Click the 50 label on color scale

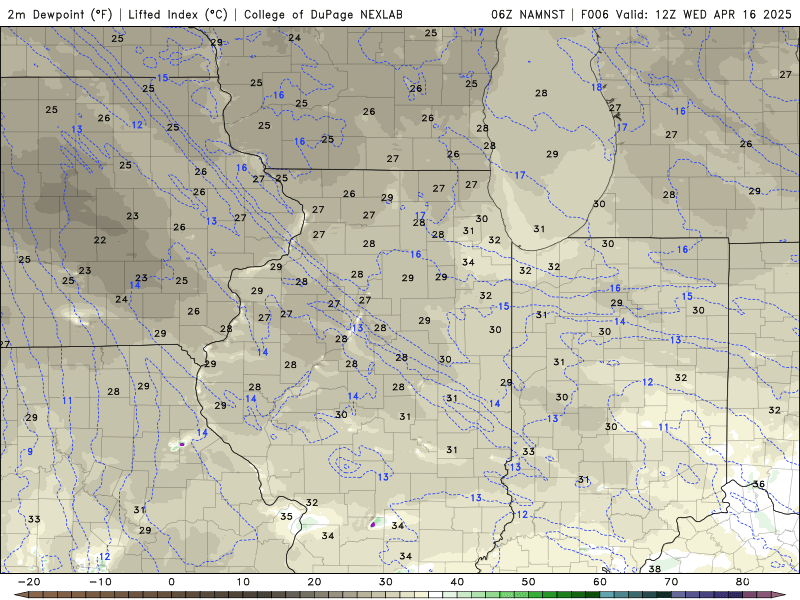tap(529, 582)
